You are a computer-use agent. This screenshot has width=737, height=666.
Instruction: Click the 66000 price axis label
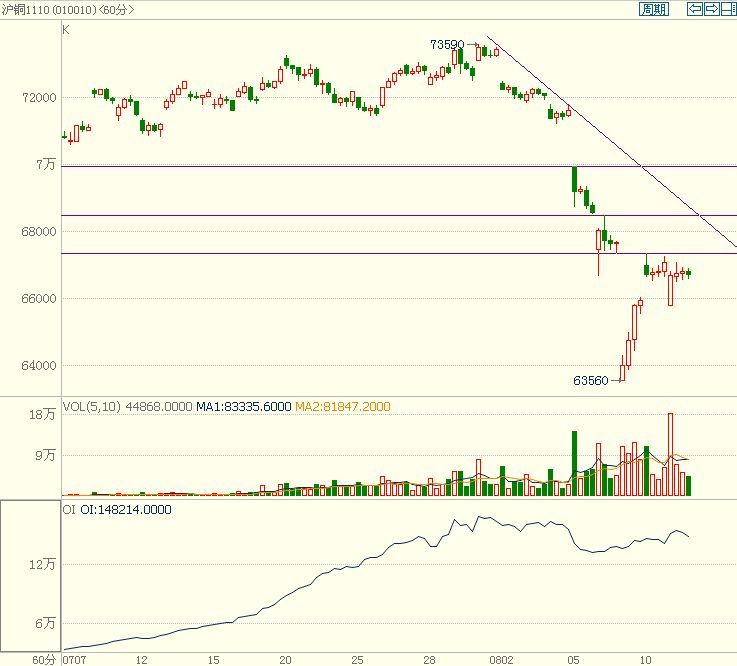(39, 298)
